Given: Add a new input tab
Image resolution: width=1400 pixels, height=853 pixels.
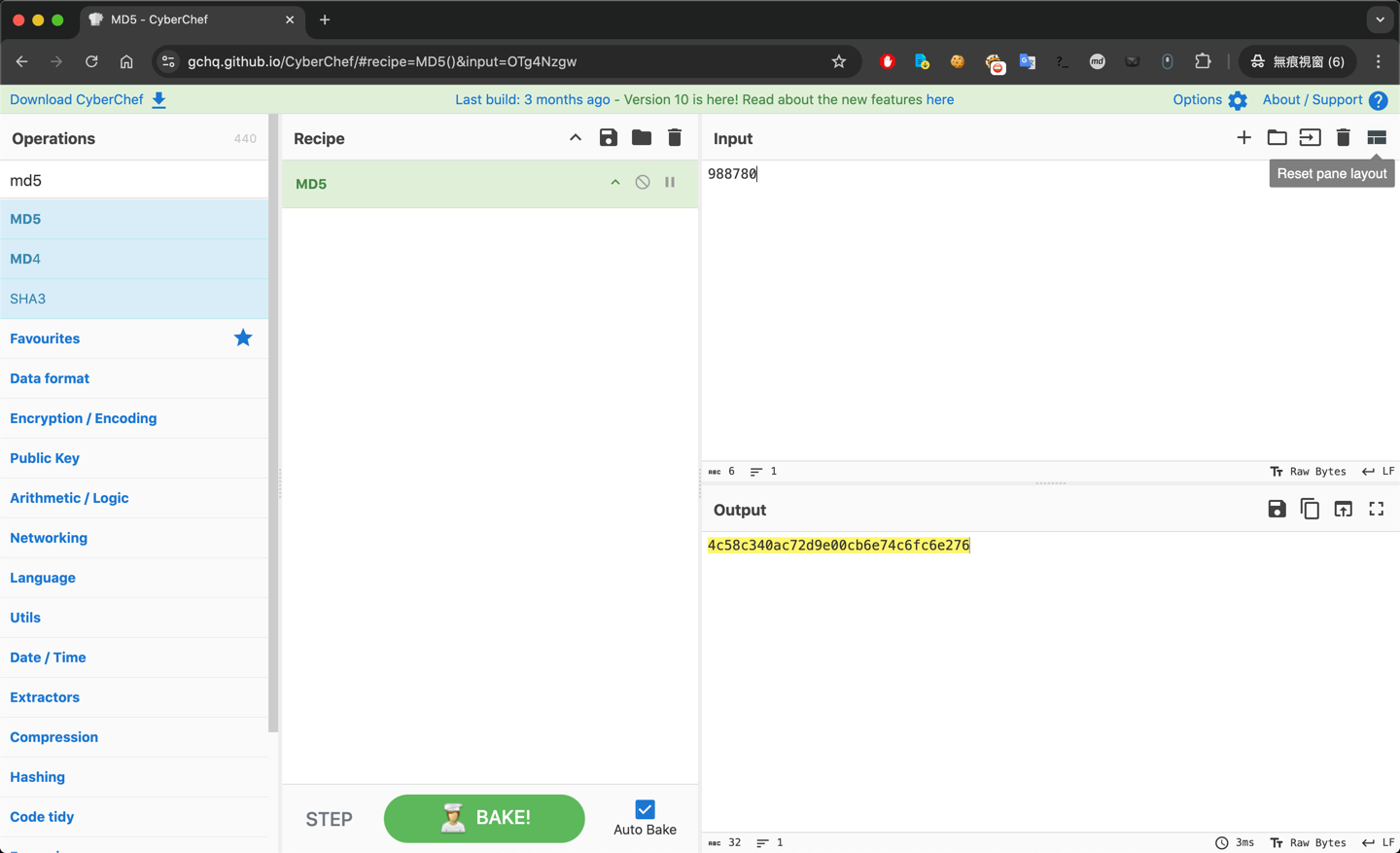Looking at the screenshot, I should pos(1244,138).
